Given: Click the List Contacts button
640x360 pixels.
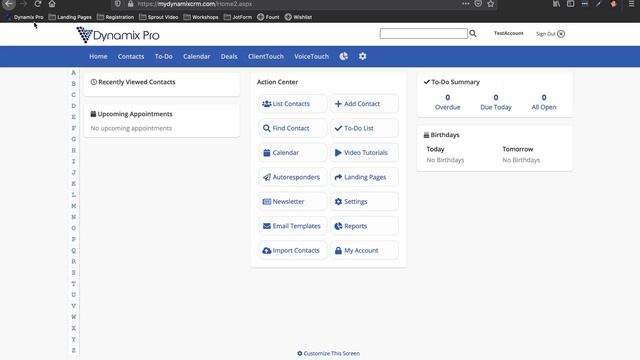Looking at the screenshot, I should pyautogui.click(x=293, y=104).
